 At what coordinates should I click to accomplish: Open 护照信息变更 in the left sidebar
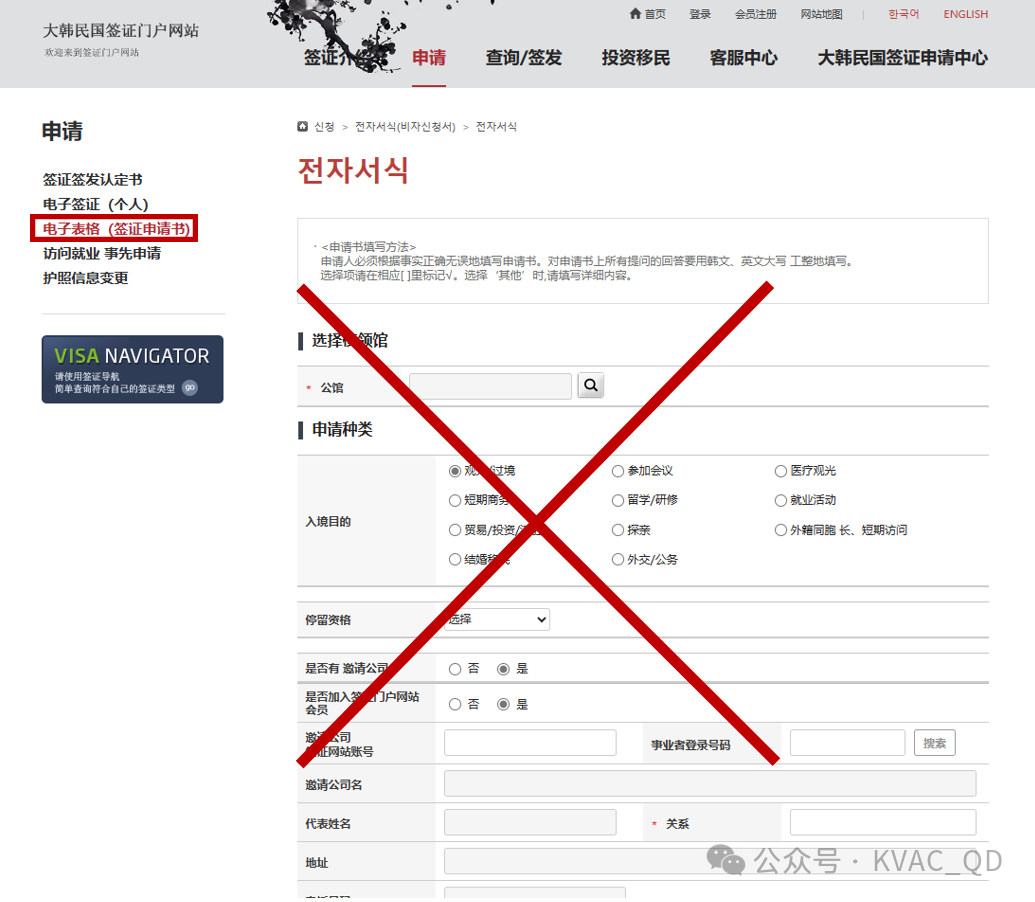85,278
